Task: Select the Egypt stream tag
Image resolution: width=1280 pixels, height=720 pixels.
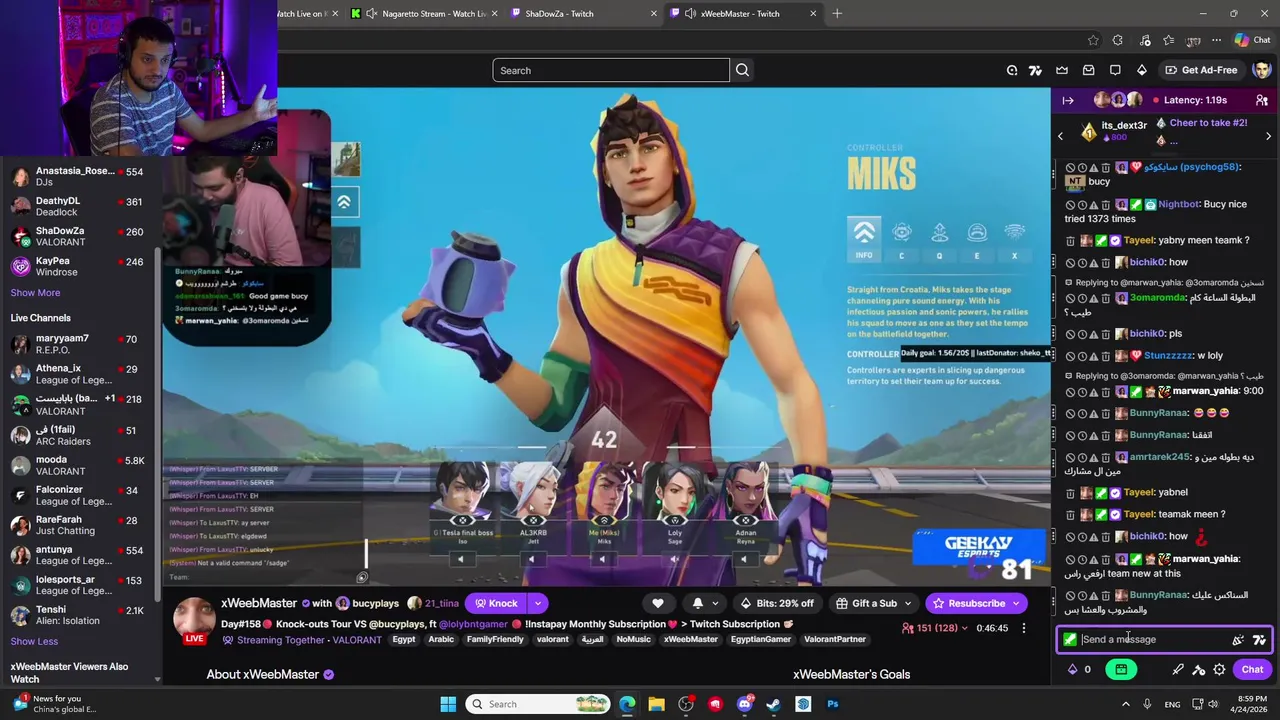Action: [x=404, y=639]
